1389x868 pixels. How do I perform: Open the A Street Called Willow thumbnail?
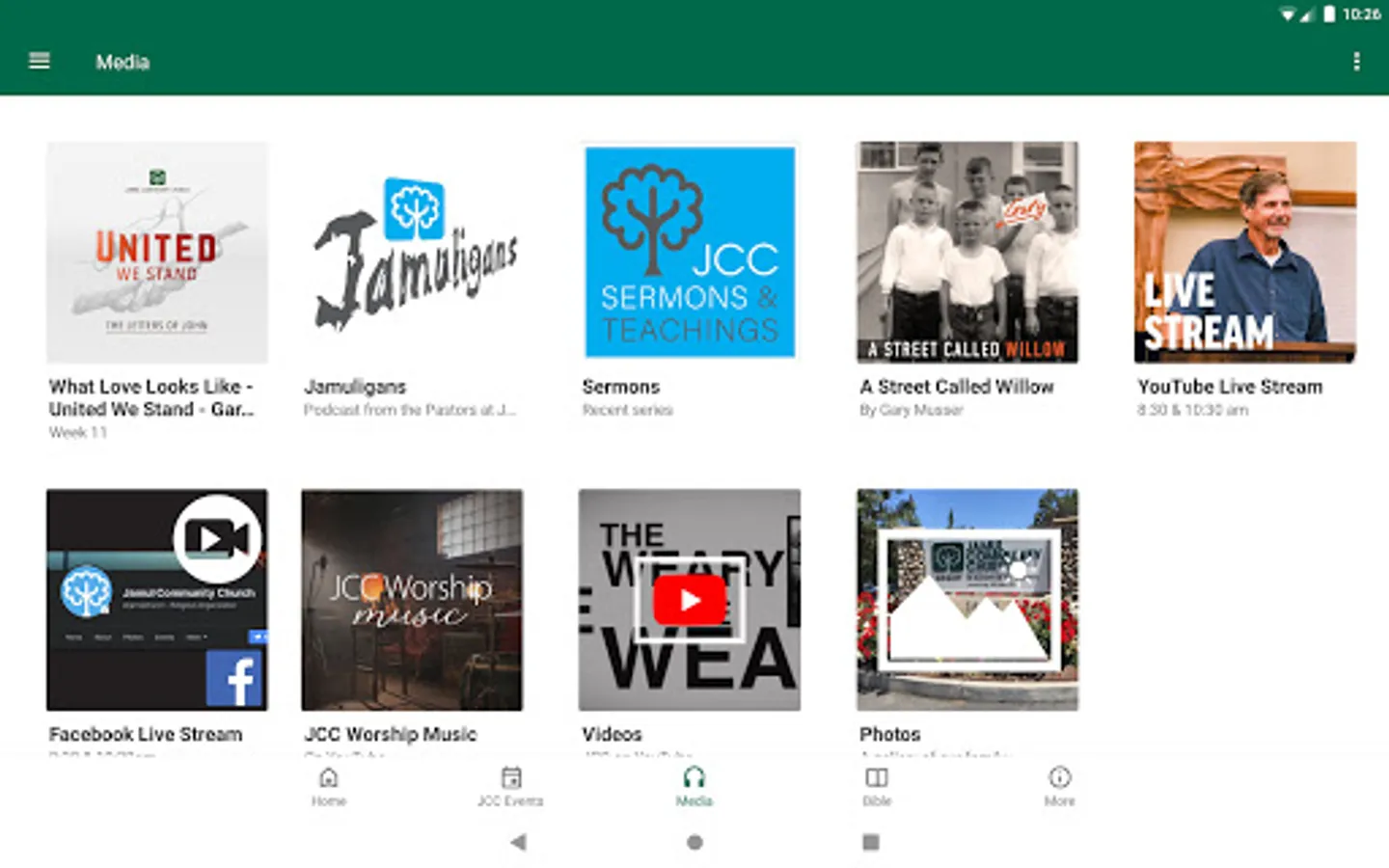pyautogui.click(x=967, y=253)
